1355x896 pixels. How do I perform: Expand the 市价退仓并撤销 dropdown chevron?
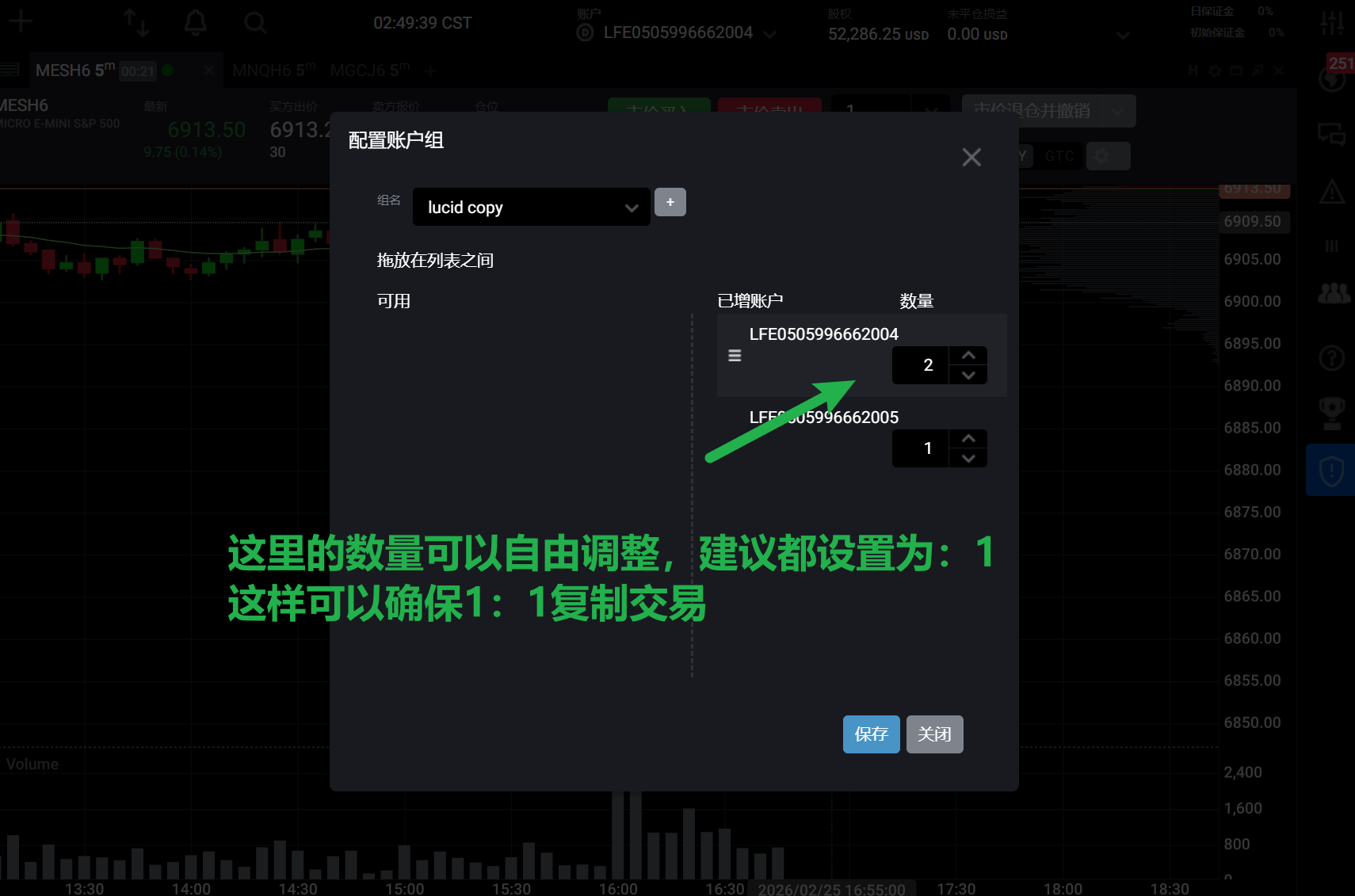point(1119,111)
